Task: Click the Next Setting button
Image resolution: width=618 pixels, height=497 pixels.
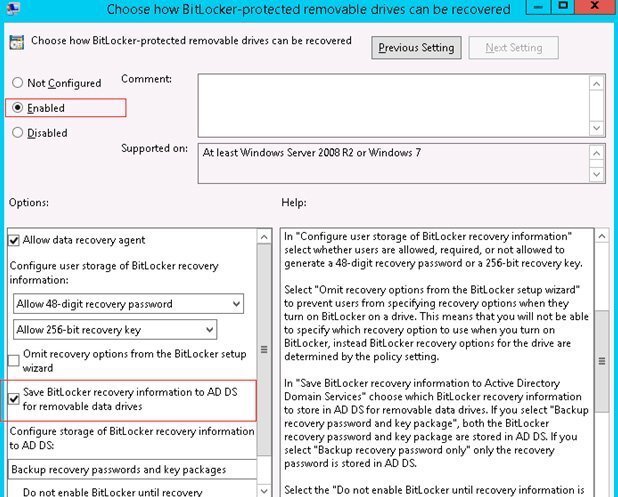Action: point(514,48)
